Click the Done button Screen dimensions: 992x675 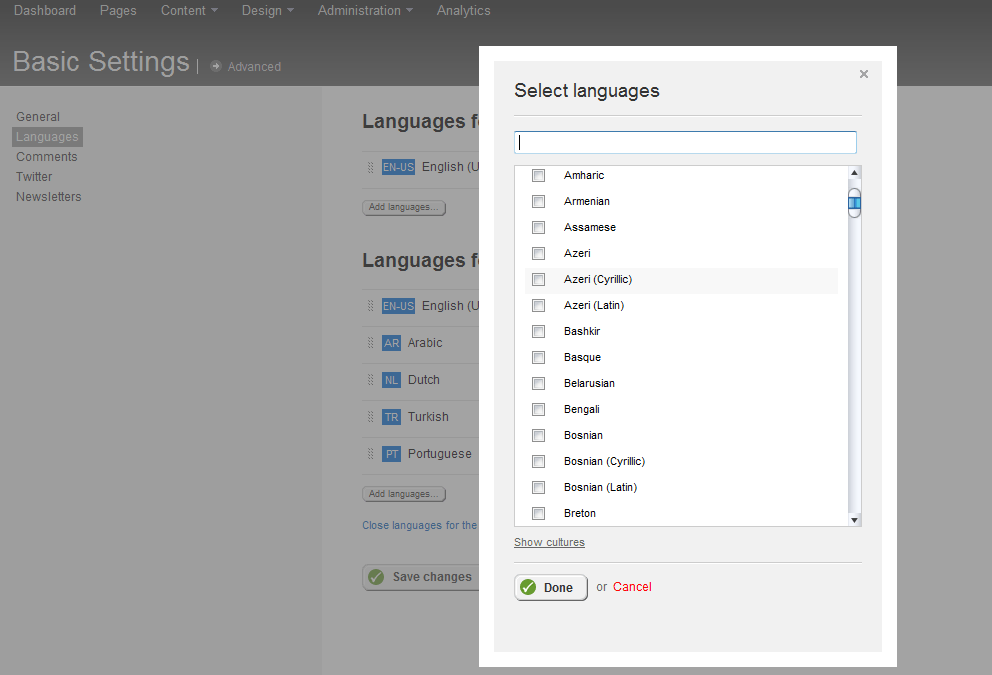[550, 588]
